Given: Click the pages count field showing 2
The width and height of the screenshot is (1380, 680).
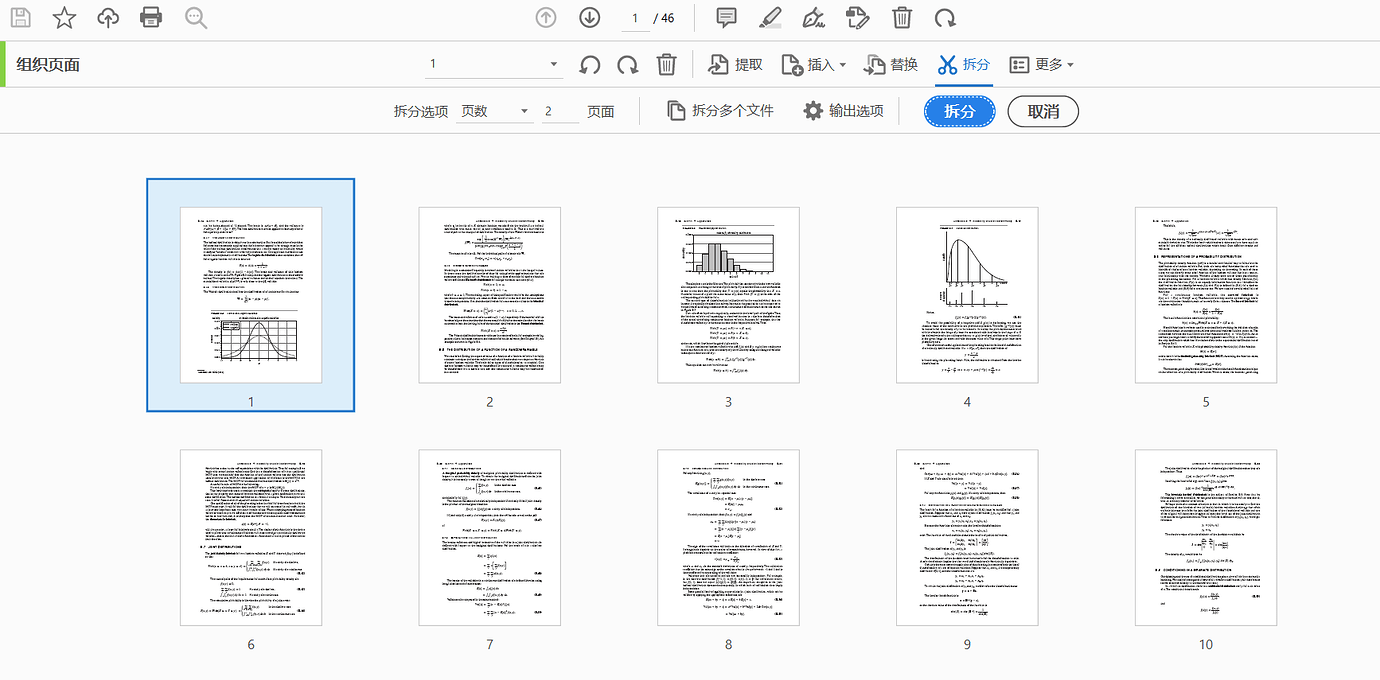Looking at the screenshot, I should pyautogui.click(x=560, y=111).
